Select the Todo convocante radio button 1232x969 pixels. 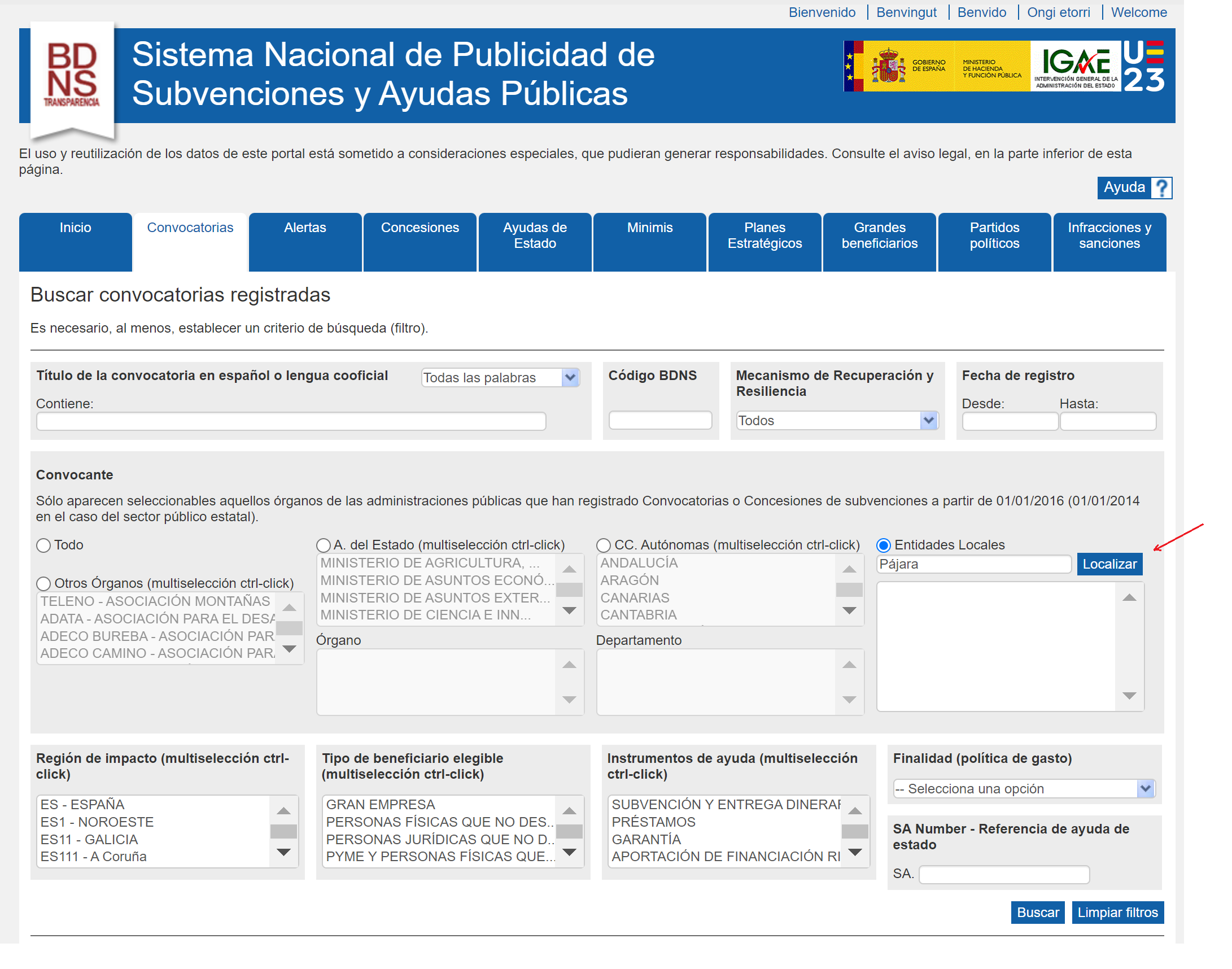(x=43, y=545)
